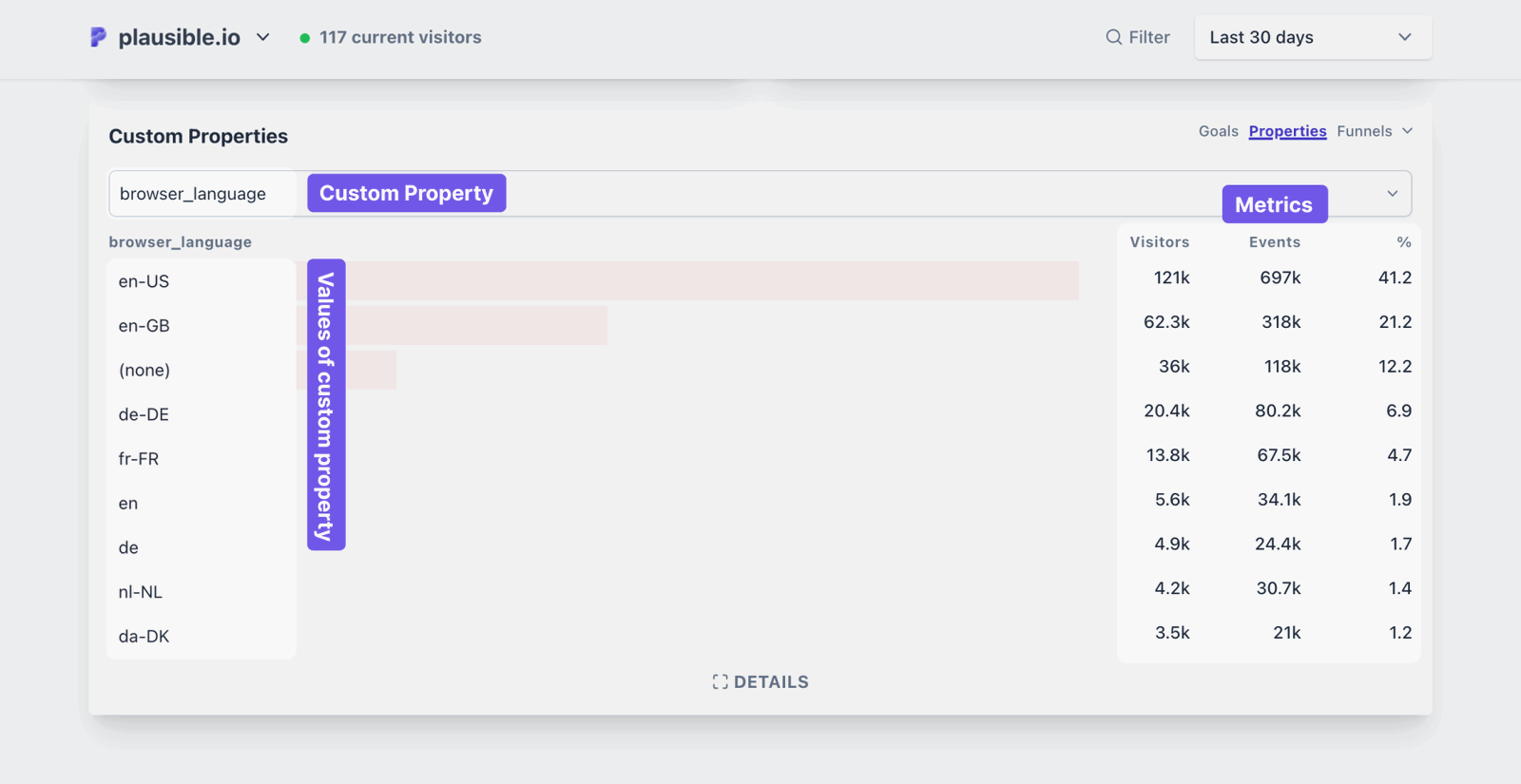
Task: Click the da-DK language entry
Action: (x=144, y=637)
